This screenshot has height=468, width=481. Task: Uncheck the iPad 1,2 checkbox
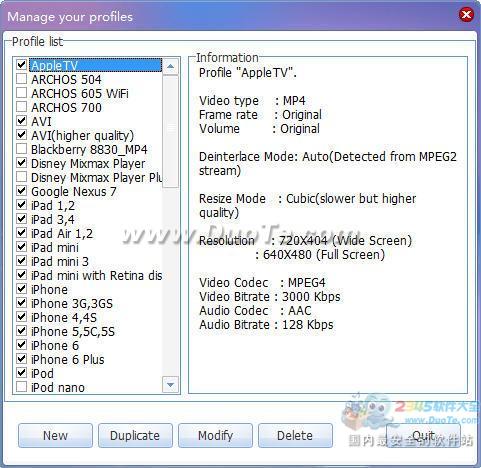[x=21, y=205]
